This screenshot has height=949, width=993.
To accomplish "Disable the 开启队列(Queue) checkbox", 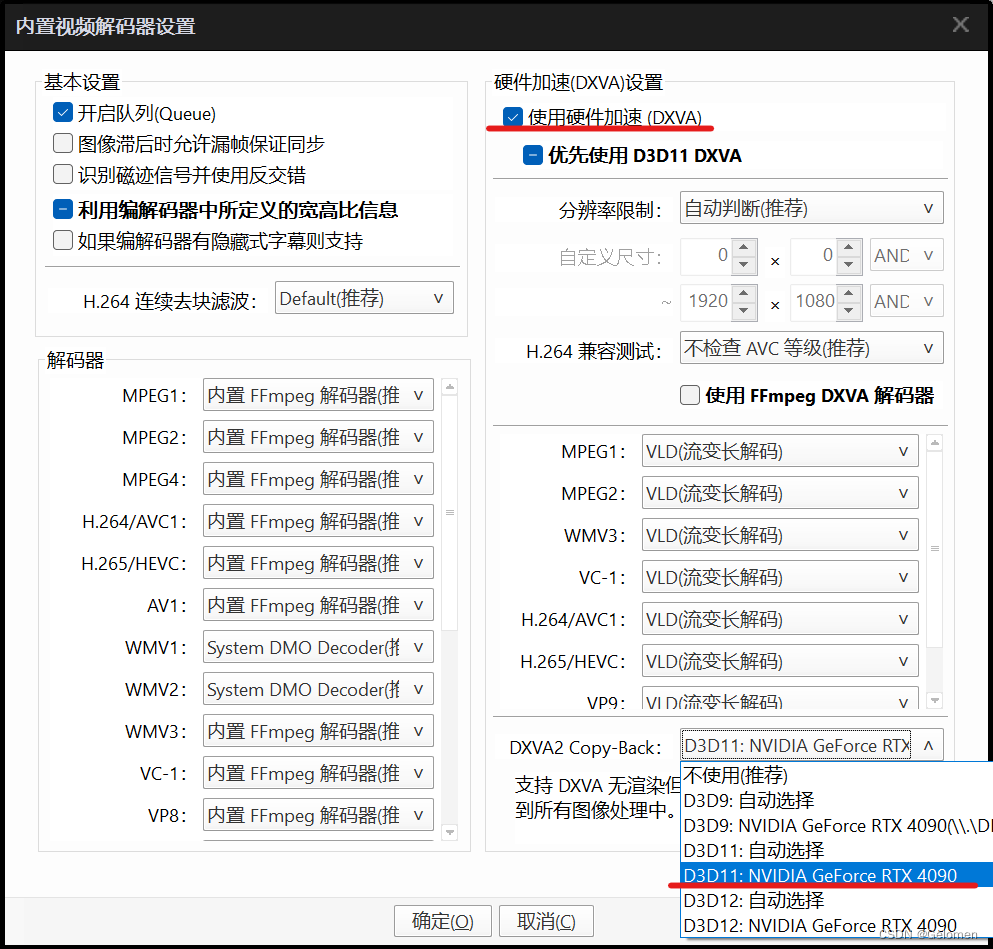I will coord(62,112).
